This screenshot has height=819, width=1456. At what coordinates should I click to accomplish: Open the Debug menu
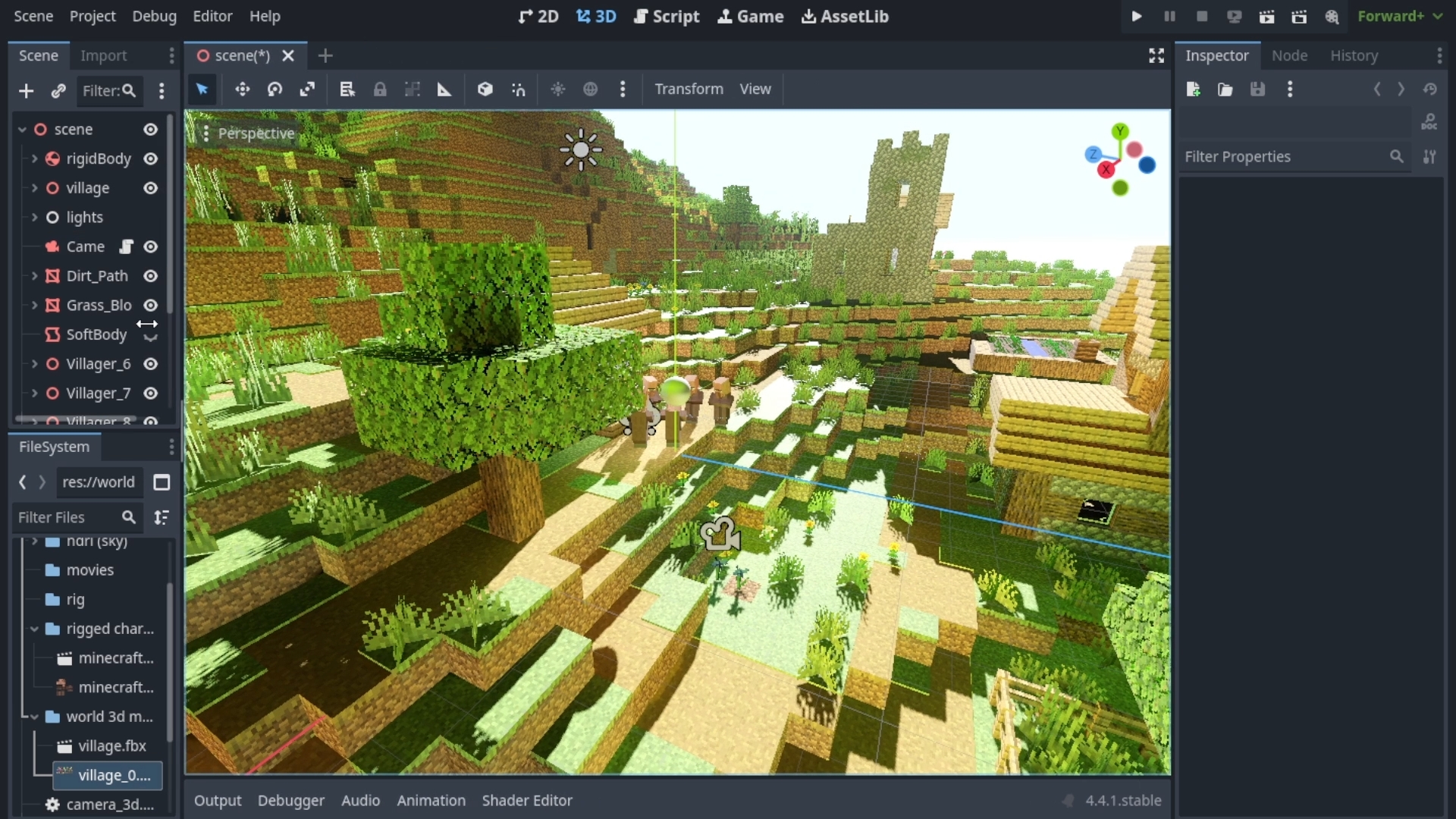[x=154, y=16]
